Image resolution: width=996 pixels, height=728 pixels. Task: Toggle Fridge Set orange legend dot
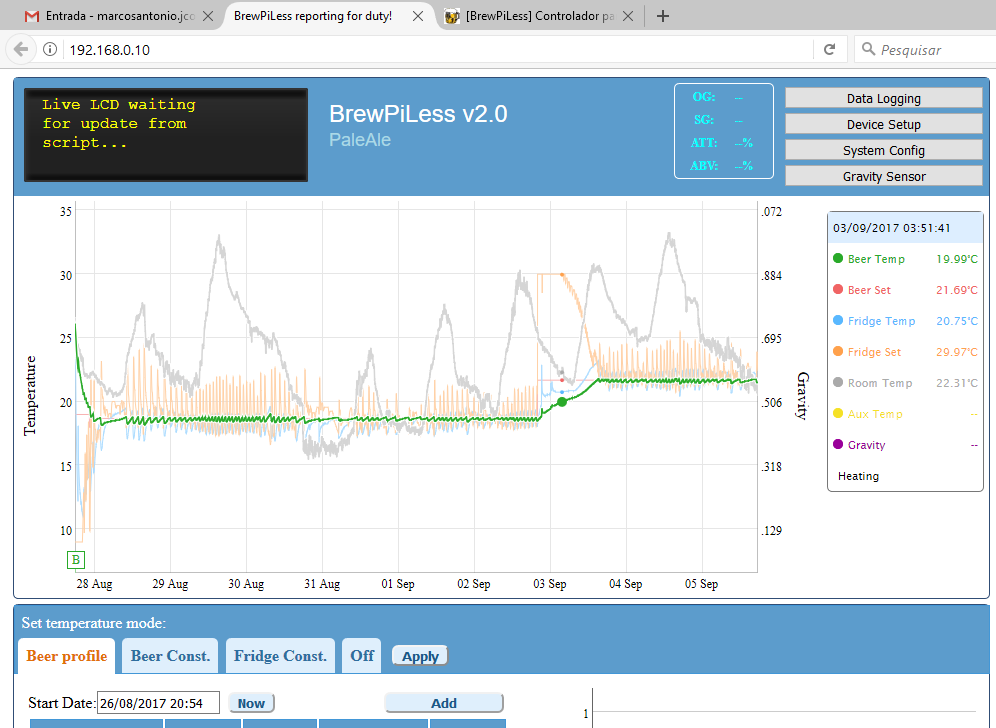838,351
